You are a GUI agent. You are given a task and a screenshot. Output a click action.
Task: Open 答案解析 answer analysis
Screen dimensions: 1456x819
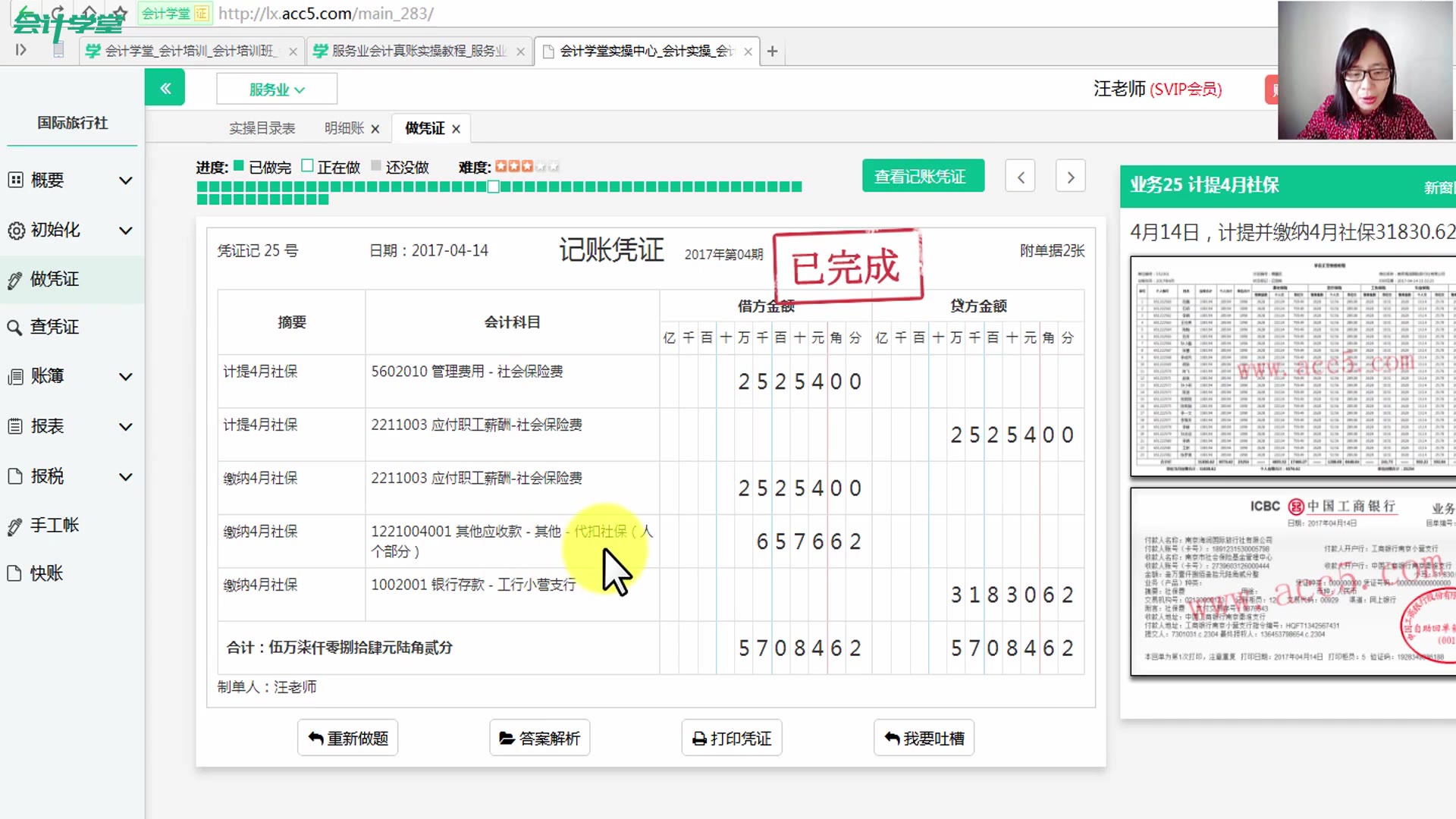point(539,737)
